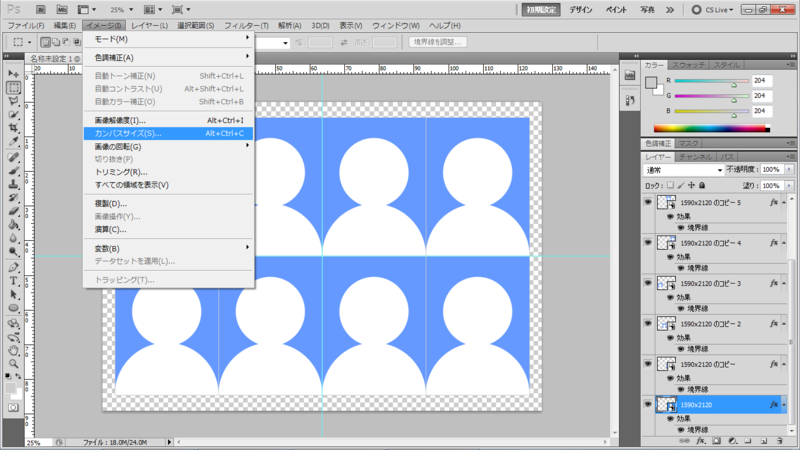Screen dimensions: 800x450
Task: Select the Crop tool
Action: [13, 128]
